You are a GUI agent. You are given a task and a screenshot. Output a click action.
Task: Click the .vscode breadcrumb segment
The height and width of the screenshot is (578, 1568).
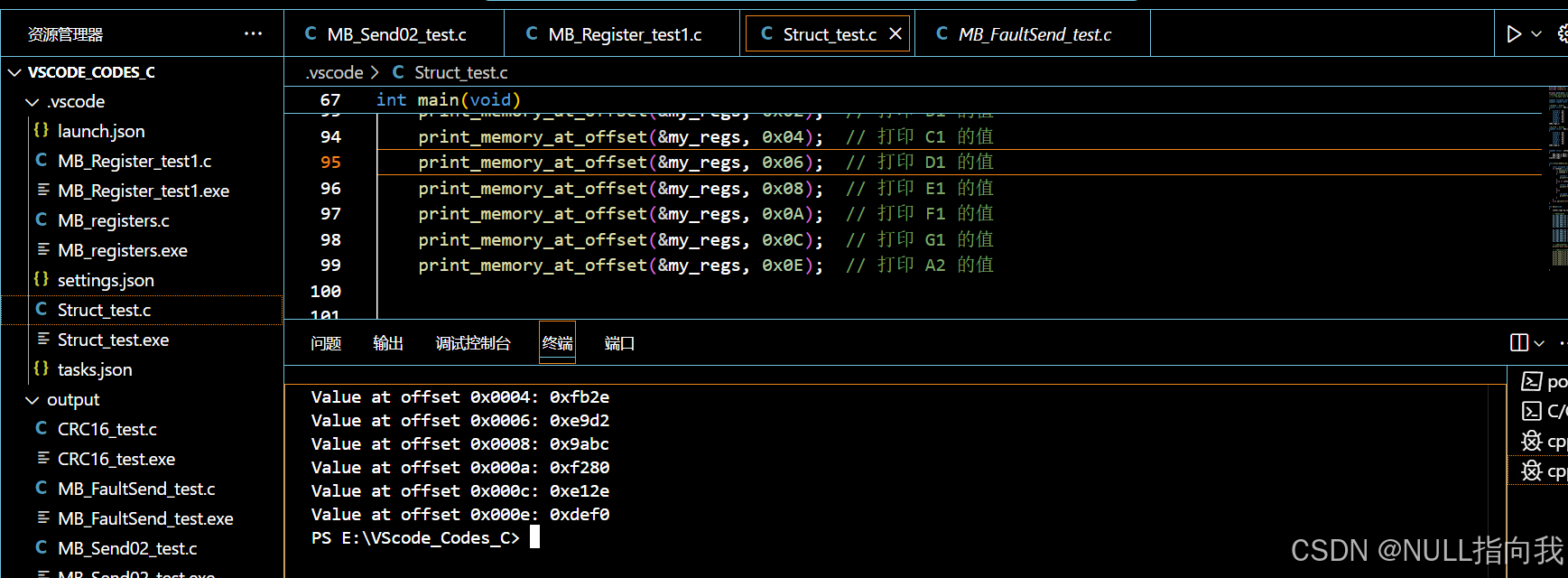coord(334,73)
